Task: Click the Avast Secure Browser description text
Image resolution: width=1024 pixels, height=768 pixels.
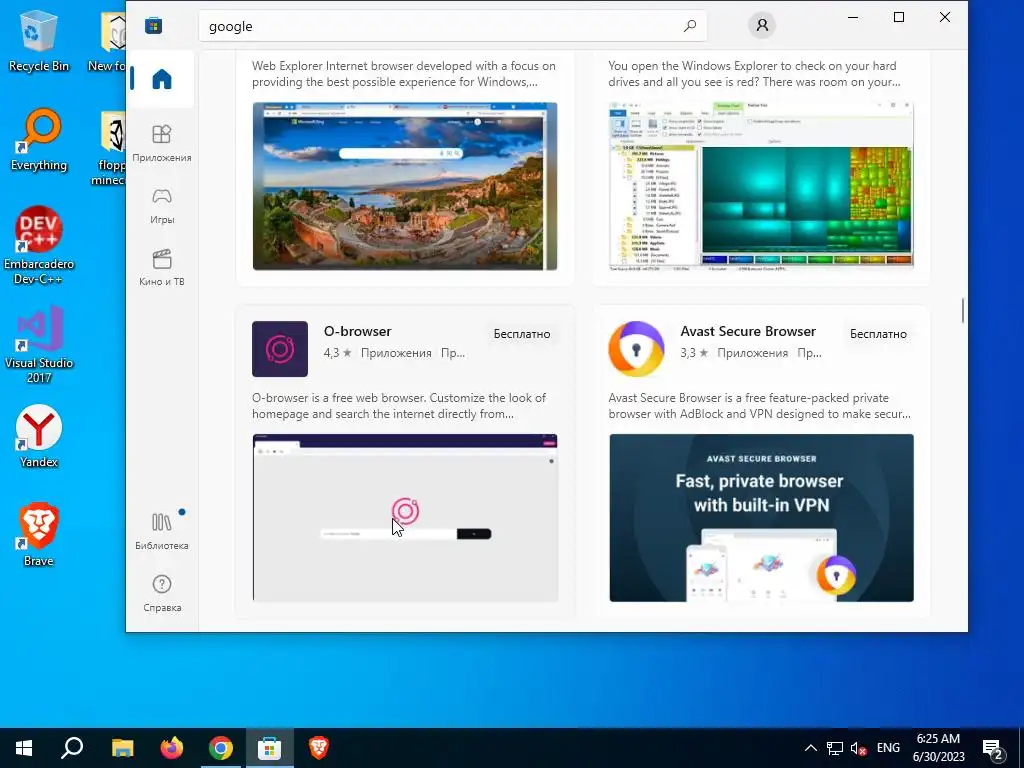Action: coord(759,406)
